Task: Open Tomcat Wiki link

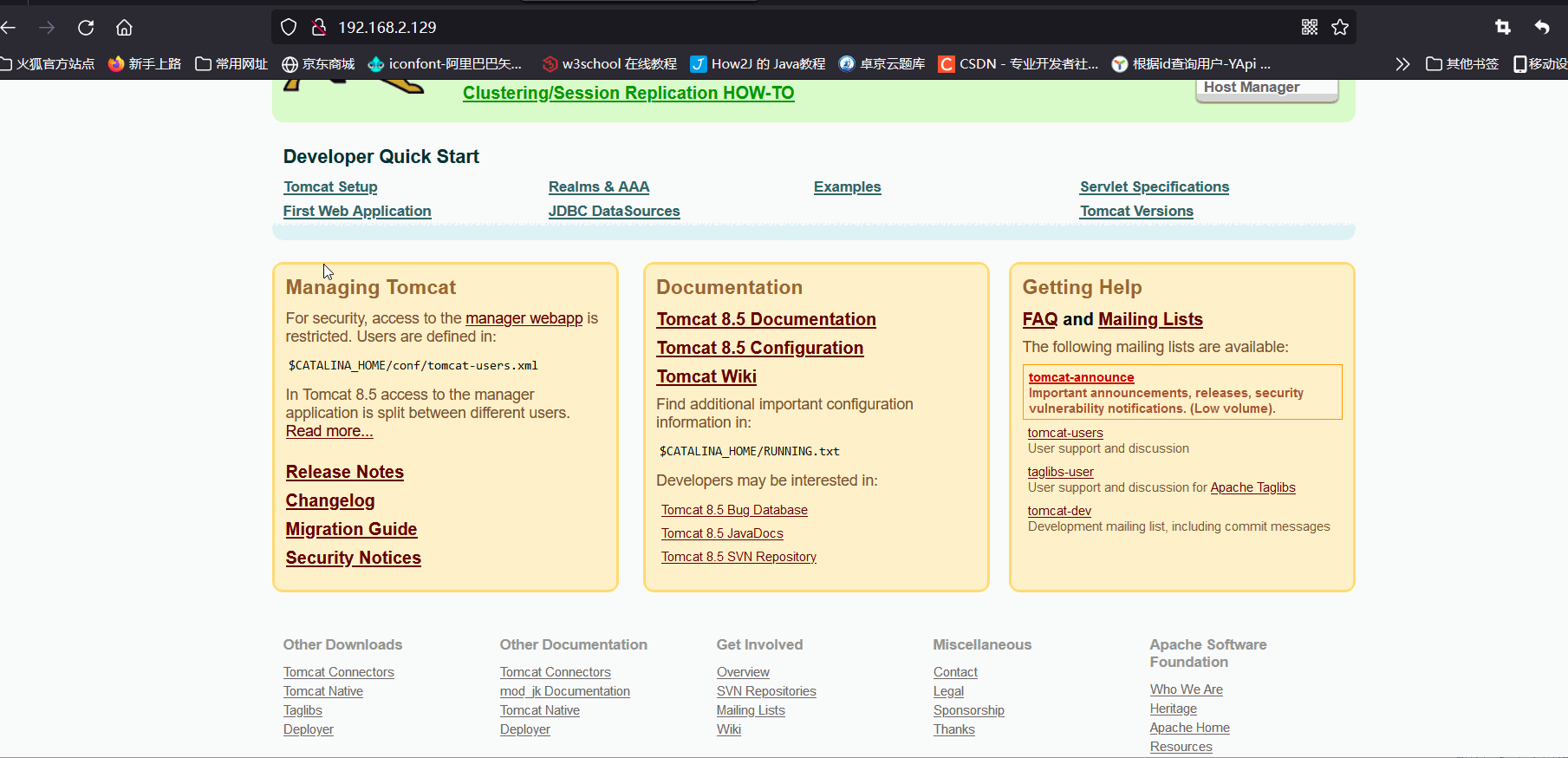Action: 706,376
